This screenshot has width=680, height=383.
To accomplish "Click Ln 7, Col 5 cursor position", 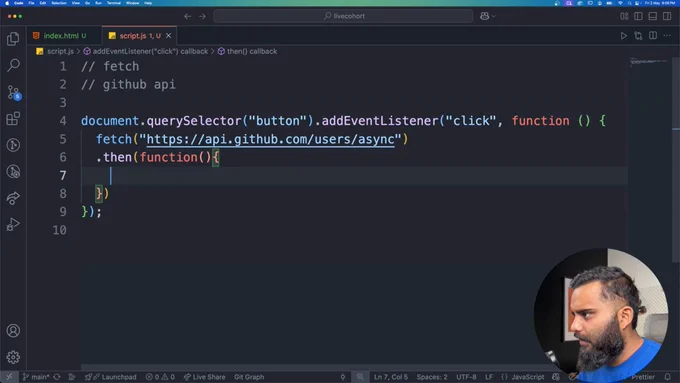I will [391, 377].
